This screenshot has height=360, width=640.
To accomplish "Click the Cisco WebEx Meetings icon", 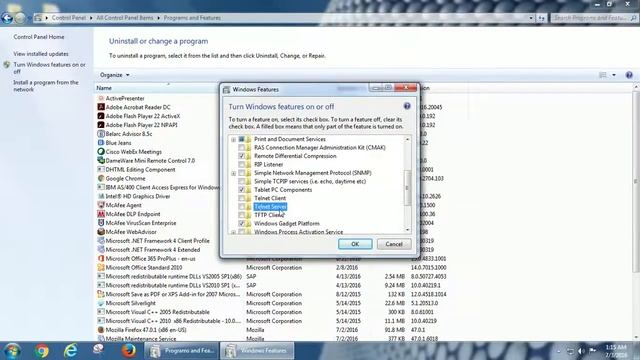I will click(101, 151).
